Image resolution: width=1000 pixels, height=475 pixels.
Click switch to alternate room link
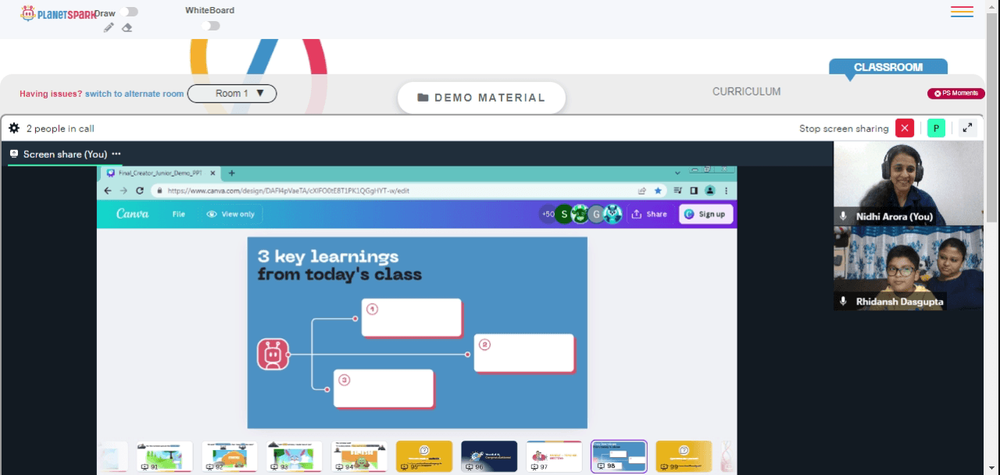click(135, 94)
